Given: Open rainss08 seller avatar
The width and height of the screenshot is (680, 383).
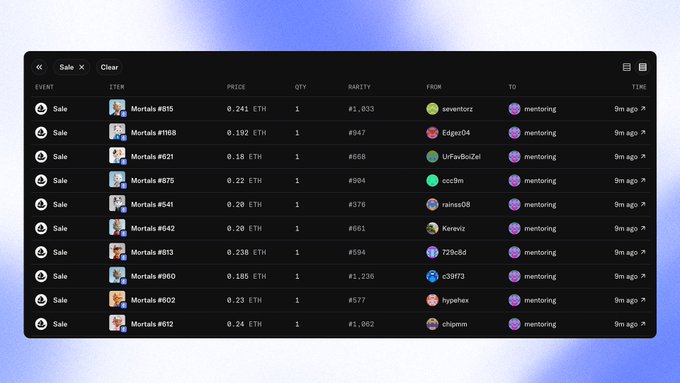Looking at the screenshot, I should [x=432, y=204].
